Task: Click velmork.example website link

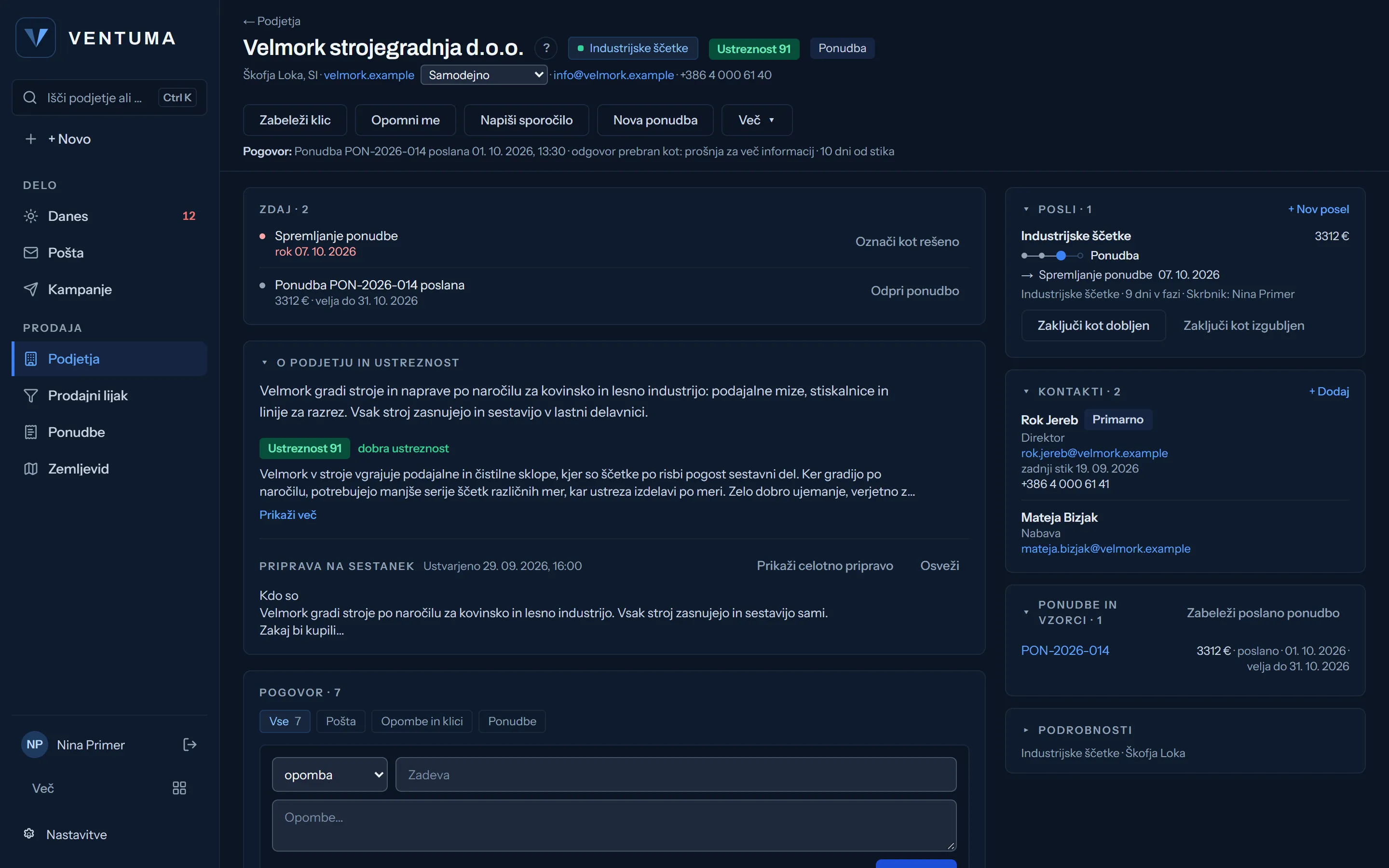Action: (x=369, y=75)
